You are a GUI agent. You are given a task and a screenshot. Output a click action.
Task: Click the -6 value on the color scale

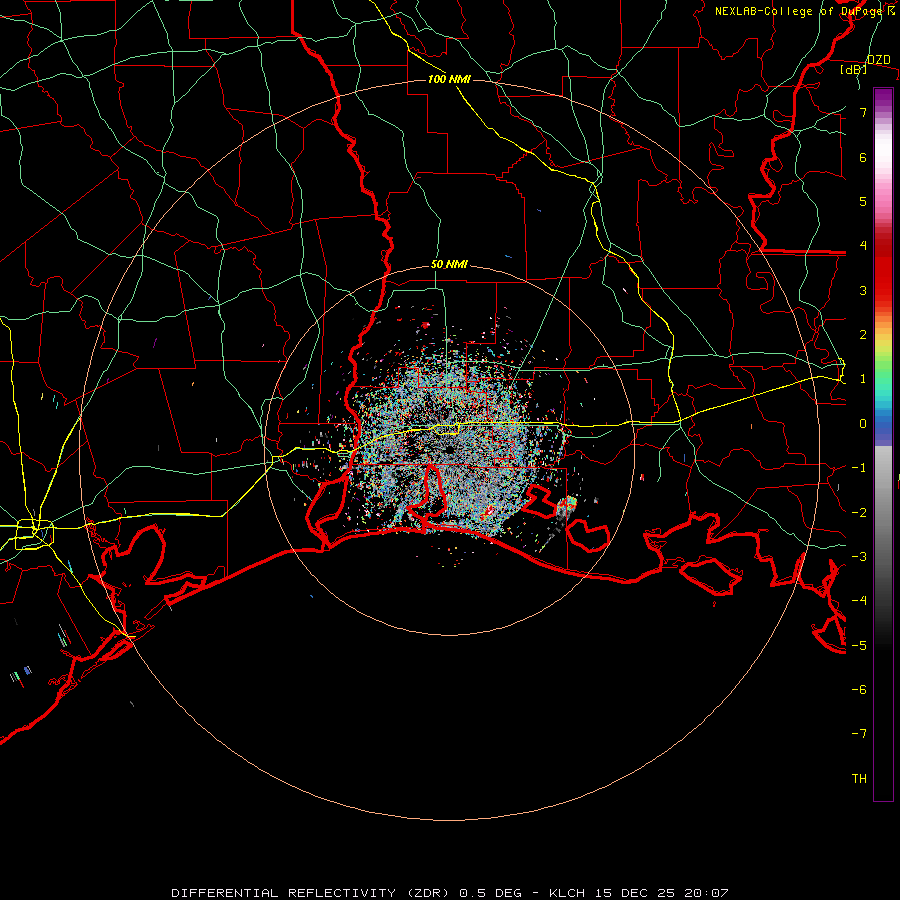point(859,689)
